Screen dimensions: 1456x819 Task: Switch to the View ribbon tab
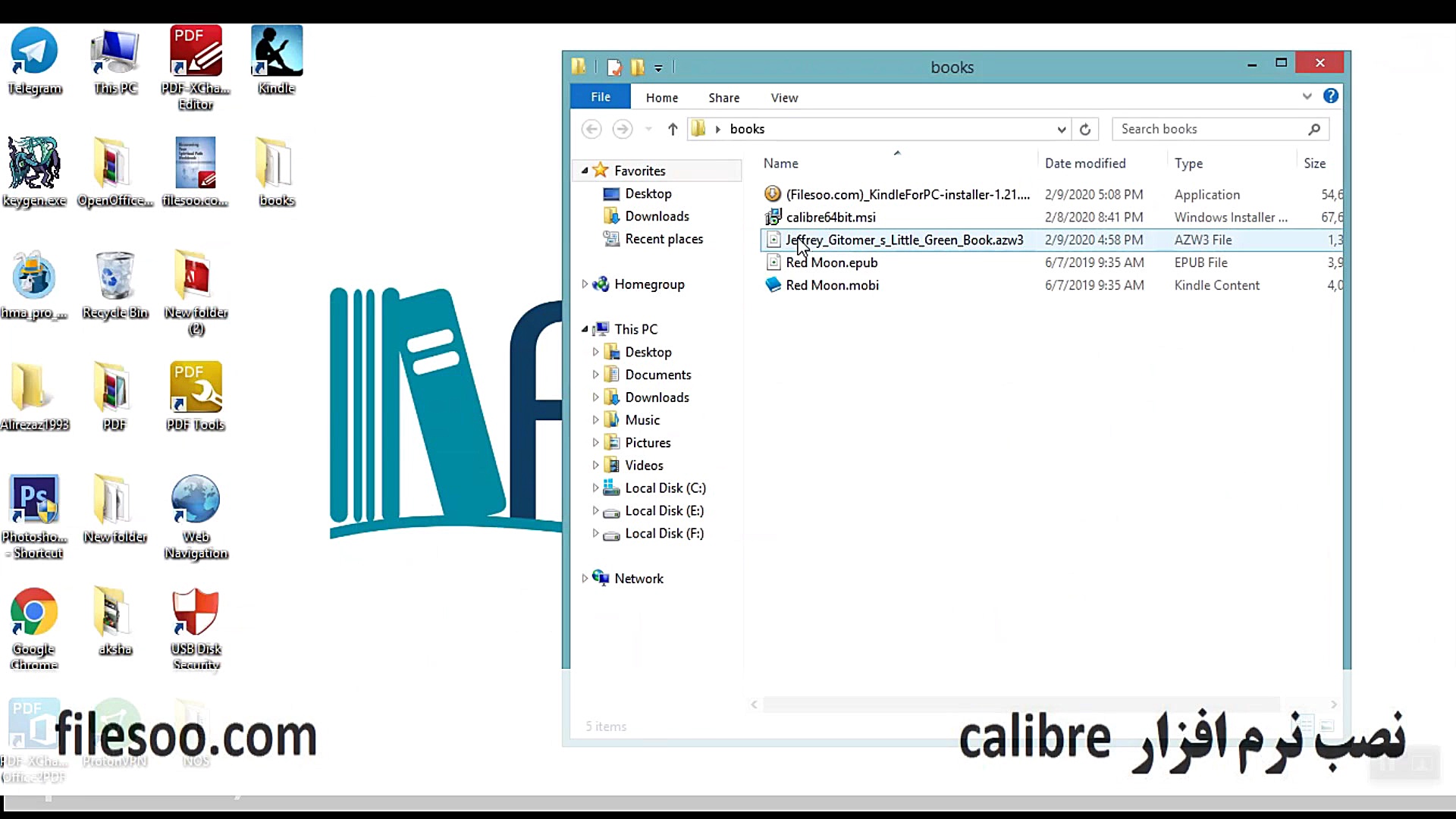pos(784,98)
